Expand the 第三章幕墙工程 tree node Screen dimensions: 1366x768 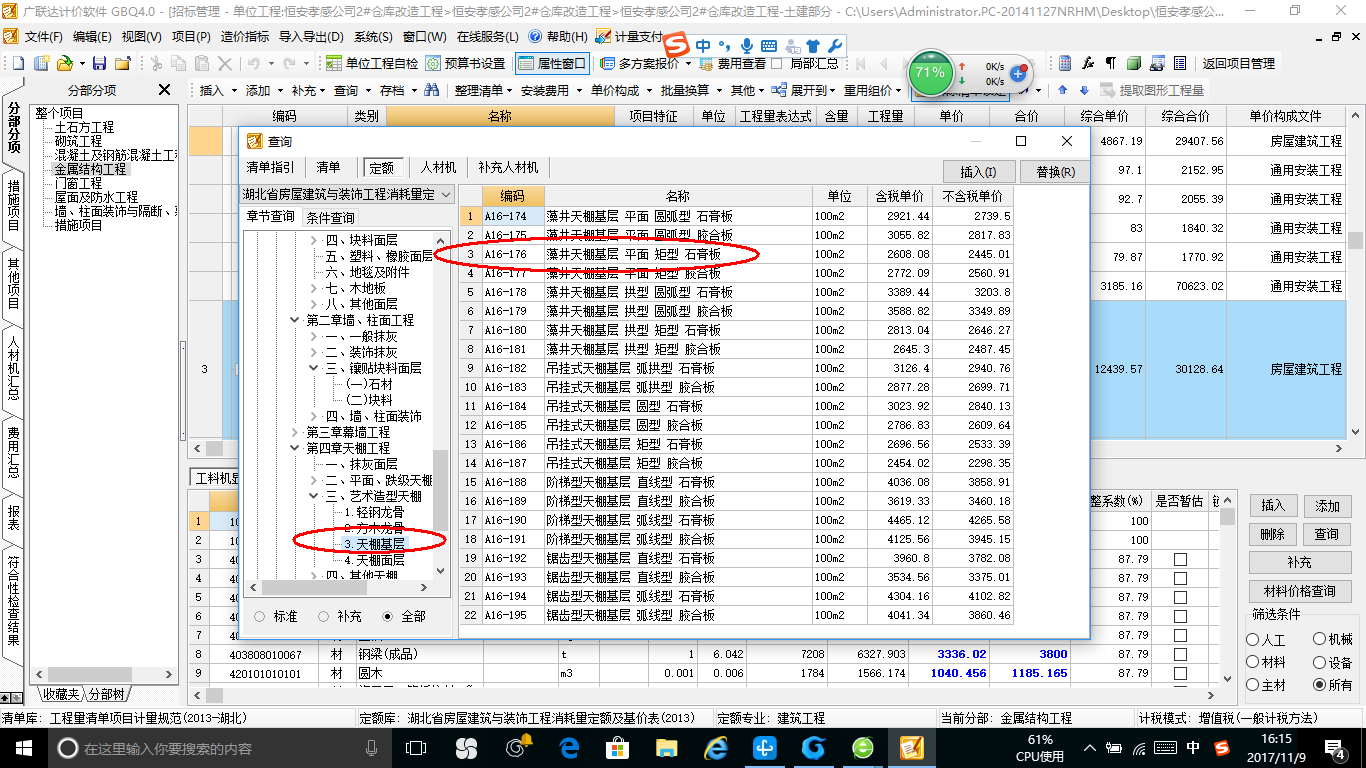click(x=295, y=433)
